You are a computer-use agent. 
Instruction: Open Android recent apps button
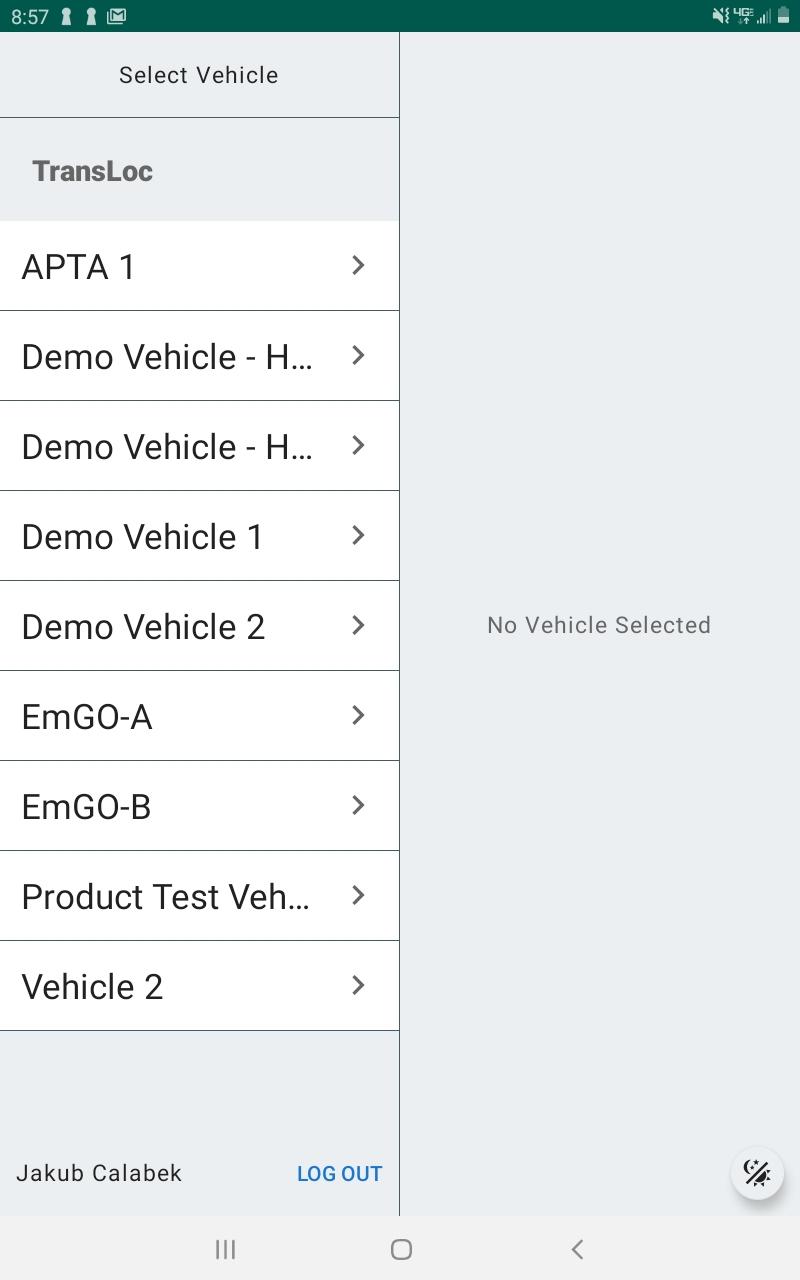(225, 1249)
